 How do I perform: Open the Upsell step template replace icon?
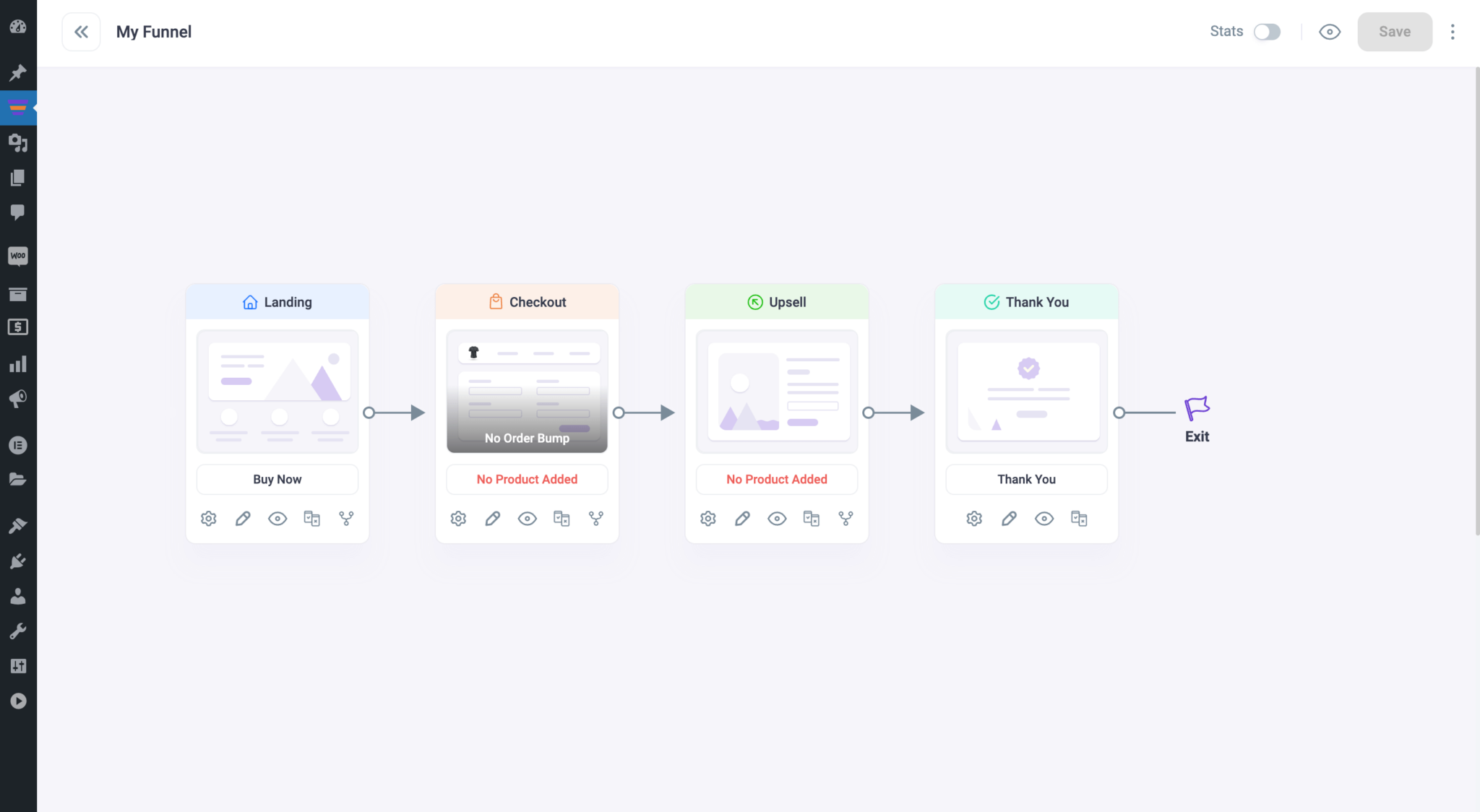[x=812, y=518]
